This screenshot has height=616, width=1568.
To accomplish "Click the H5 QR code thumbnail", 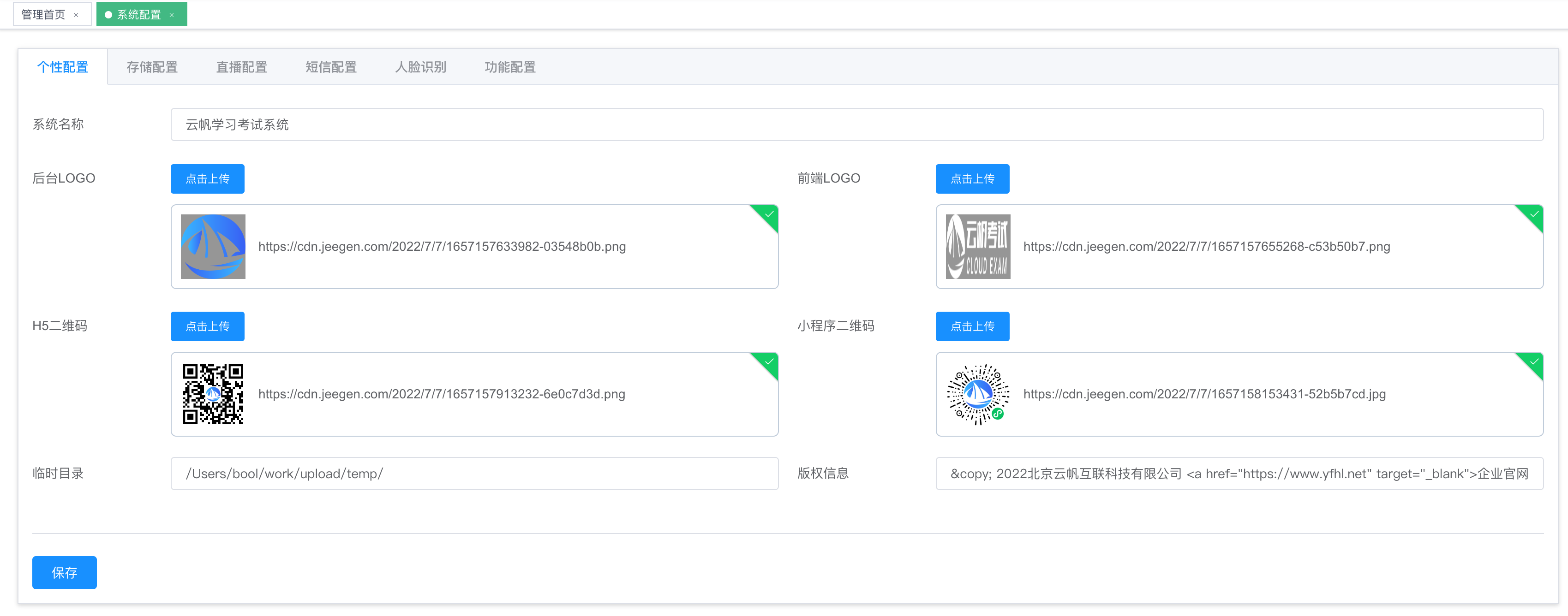I will pyautogui.click(x=213, y=394).
